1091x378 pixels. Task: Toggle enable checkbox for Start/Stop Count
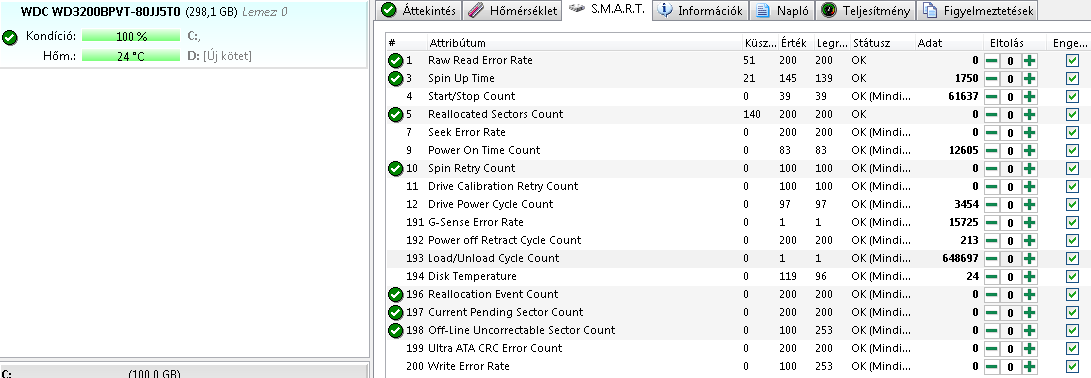(1072, 97)
